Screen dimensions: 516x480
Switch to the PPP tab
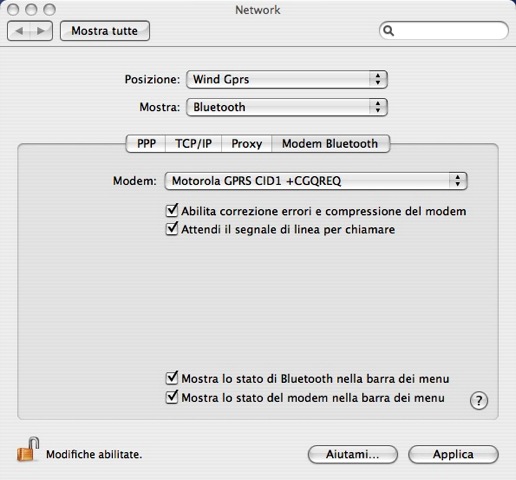pyautogui.click(x=146, y=144)
